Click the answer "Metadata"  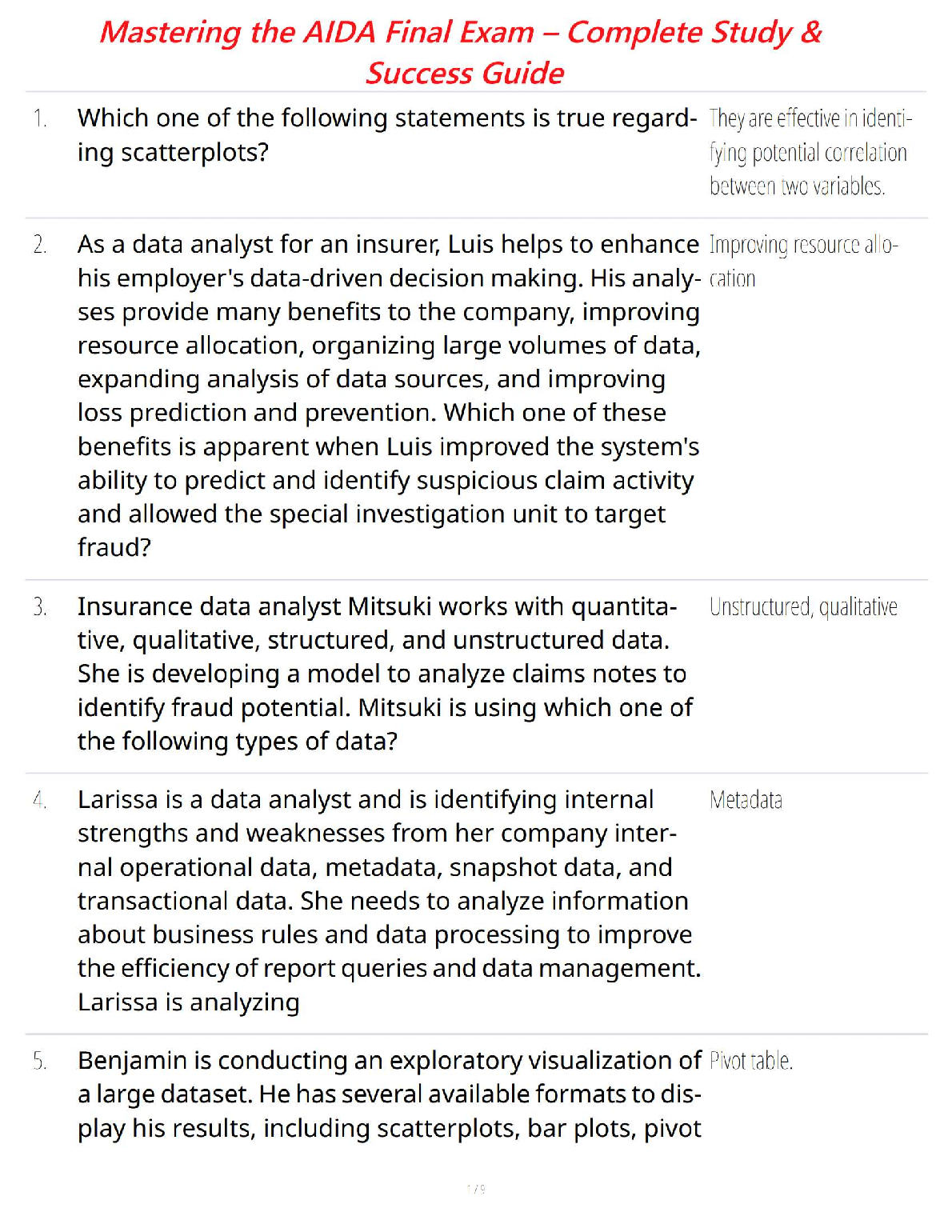click(x=746, y=800)
